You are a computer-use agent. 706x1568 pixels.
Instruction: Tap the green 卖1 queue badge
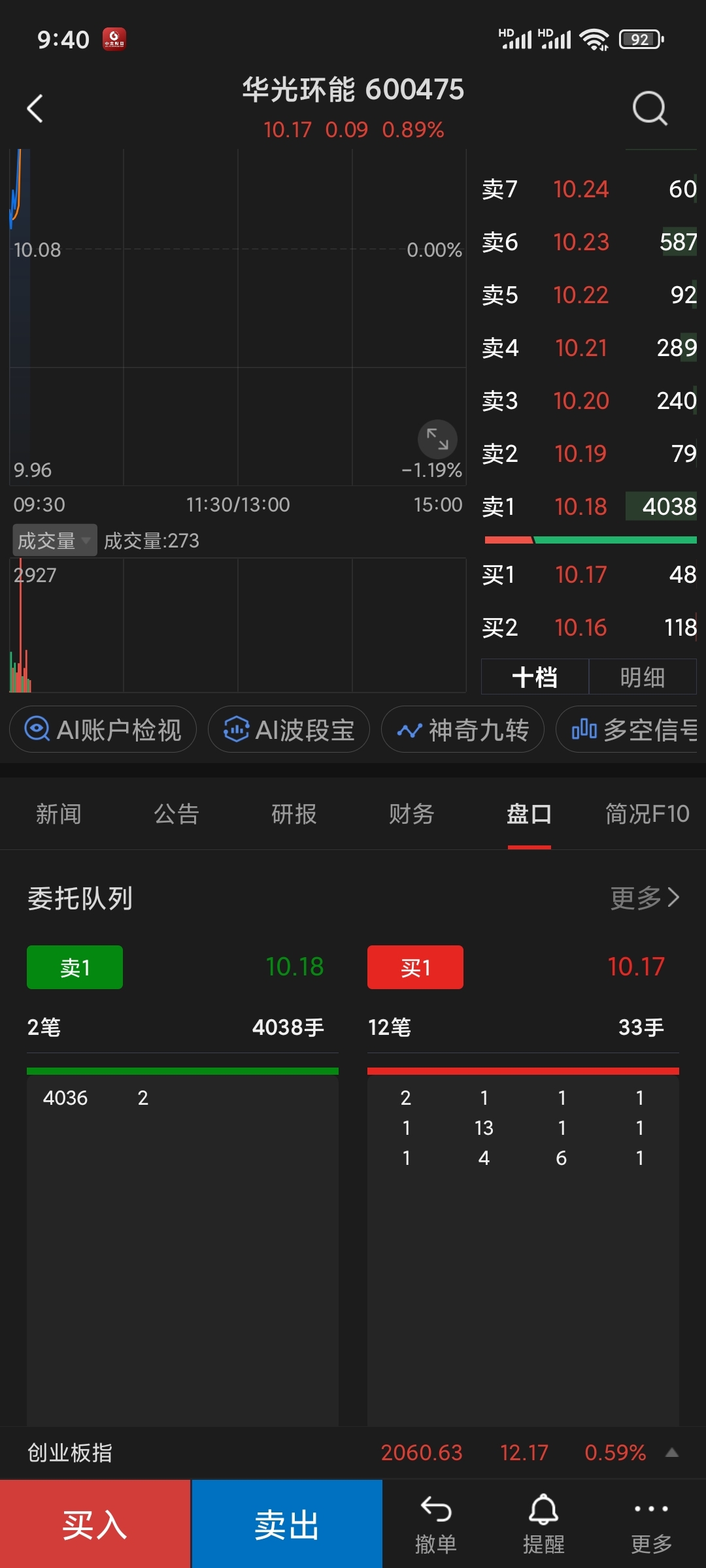pyautogui.click(x=75, y=968)
